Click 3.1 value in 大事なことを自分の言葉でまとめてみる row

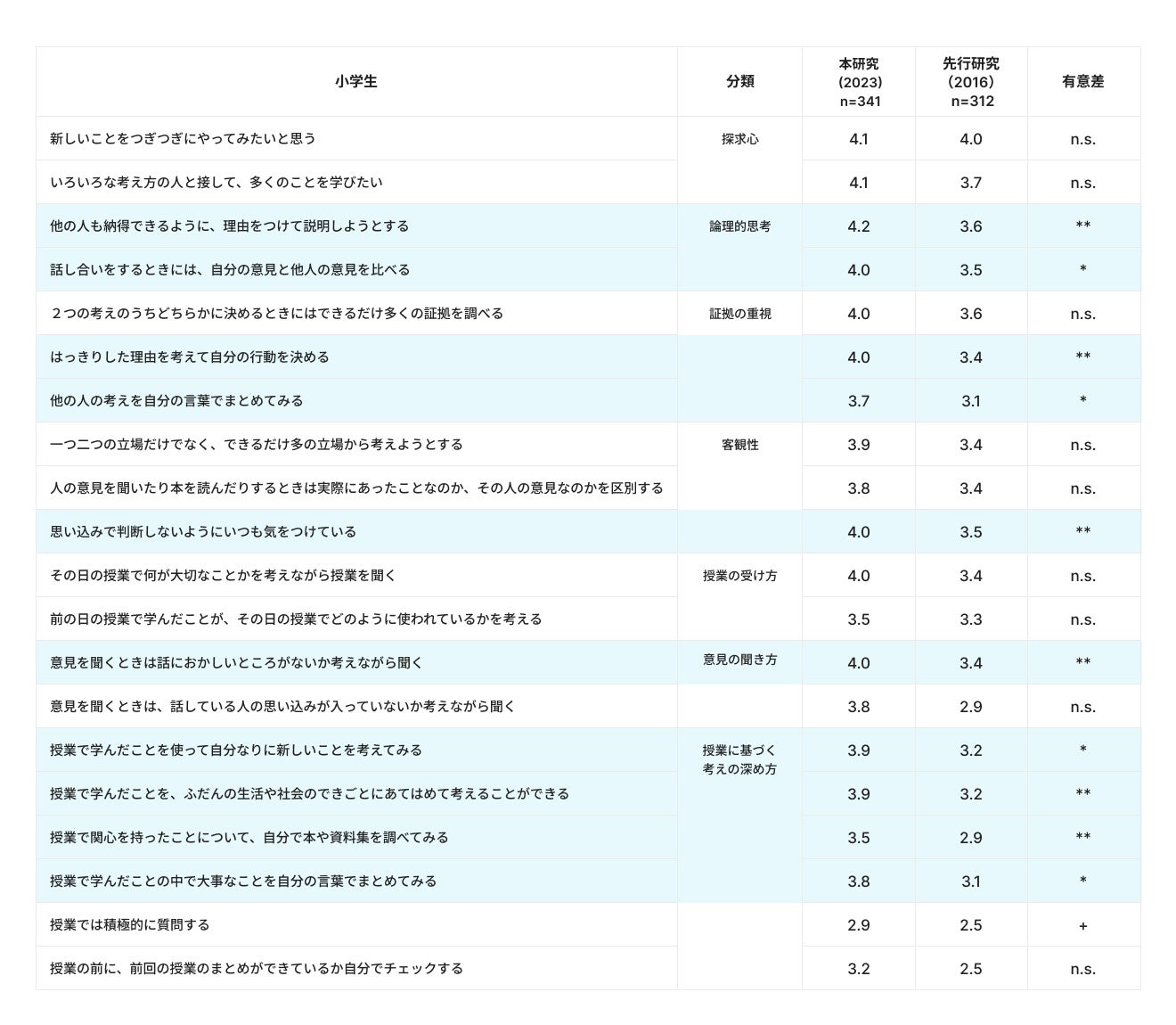(971, 881)
